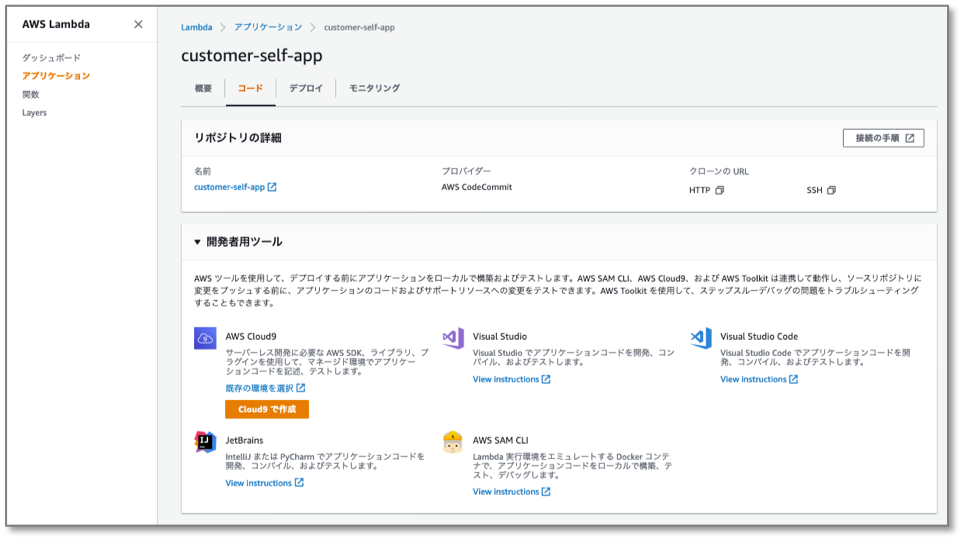Switch to the モニタリング tab

(374, 88)
